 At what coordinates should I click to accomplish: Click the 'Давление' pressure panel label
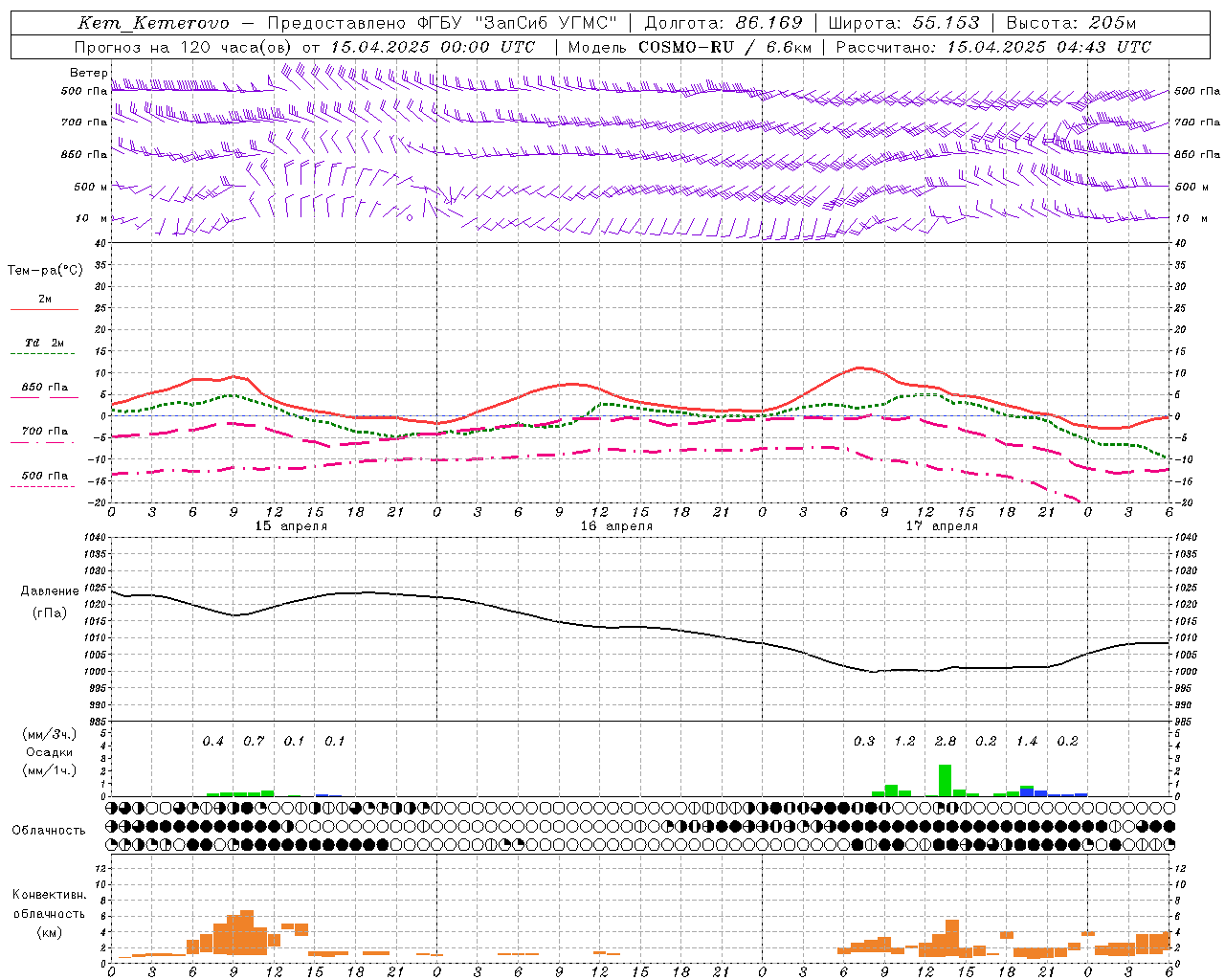(x=50, y=591)
